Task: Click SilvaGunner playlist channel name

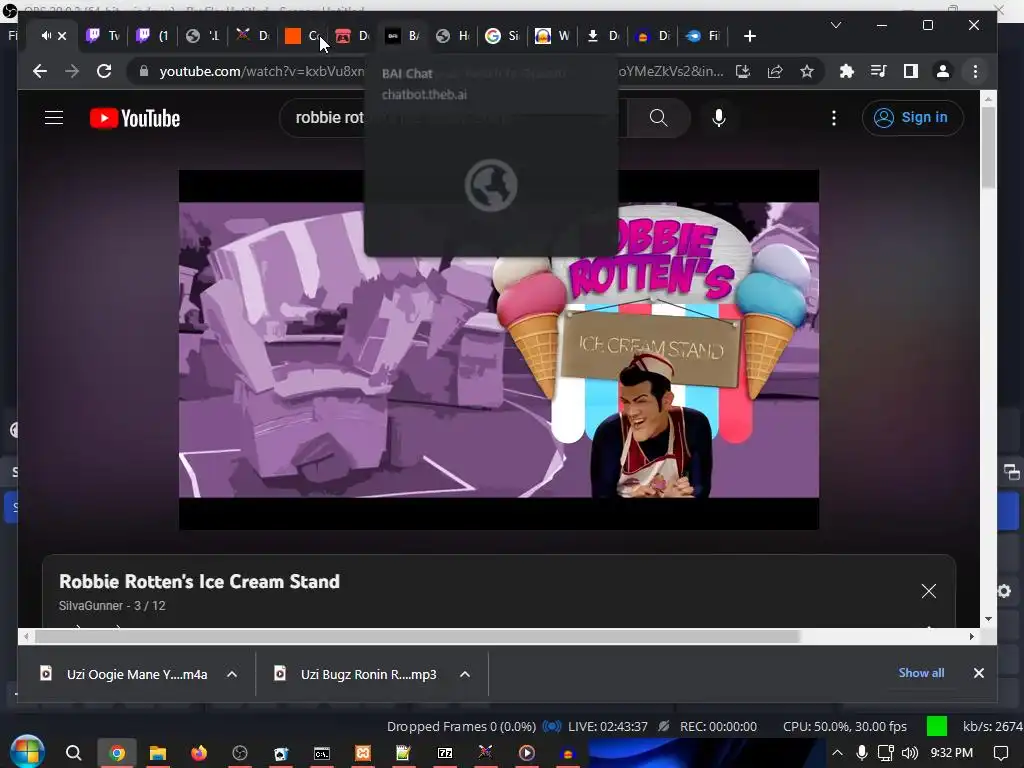Action: pos(90,605)
